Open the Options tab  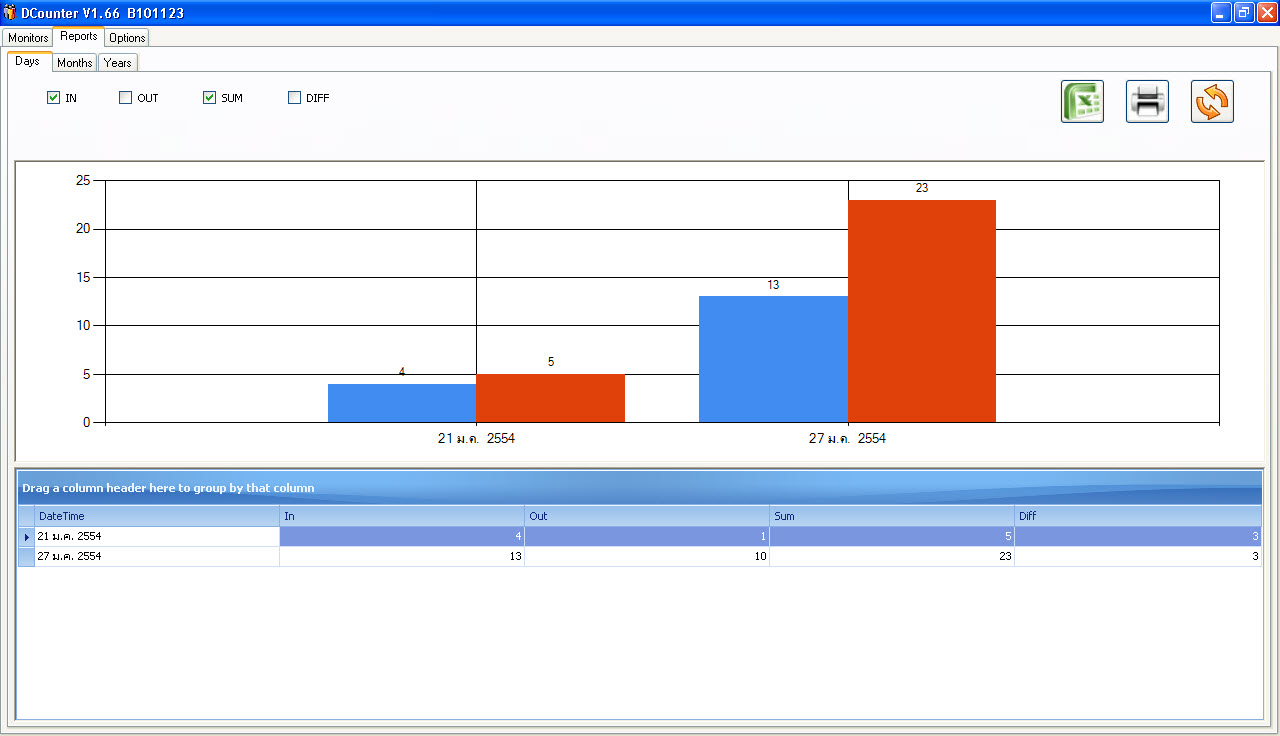coord(127,38)
